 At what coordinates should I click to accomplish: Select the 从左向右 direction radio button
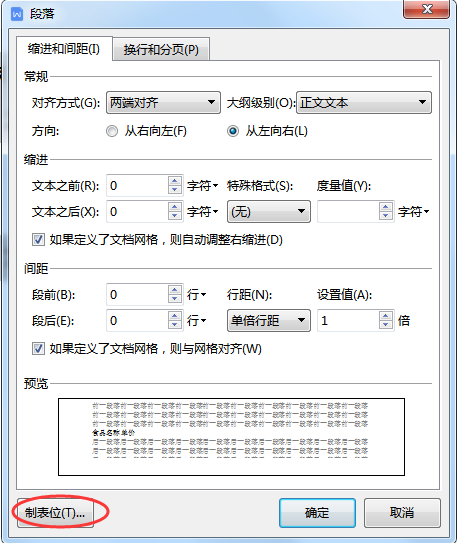(233, 131)
